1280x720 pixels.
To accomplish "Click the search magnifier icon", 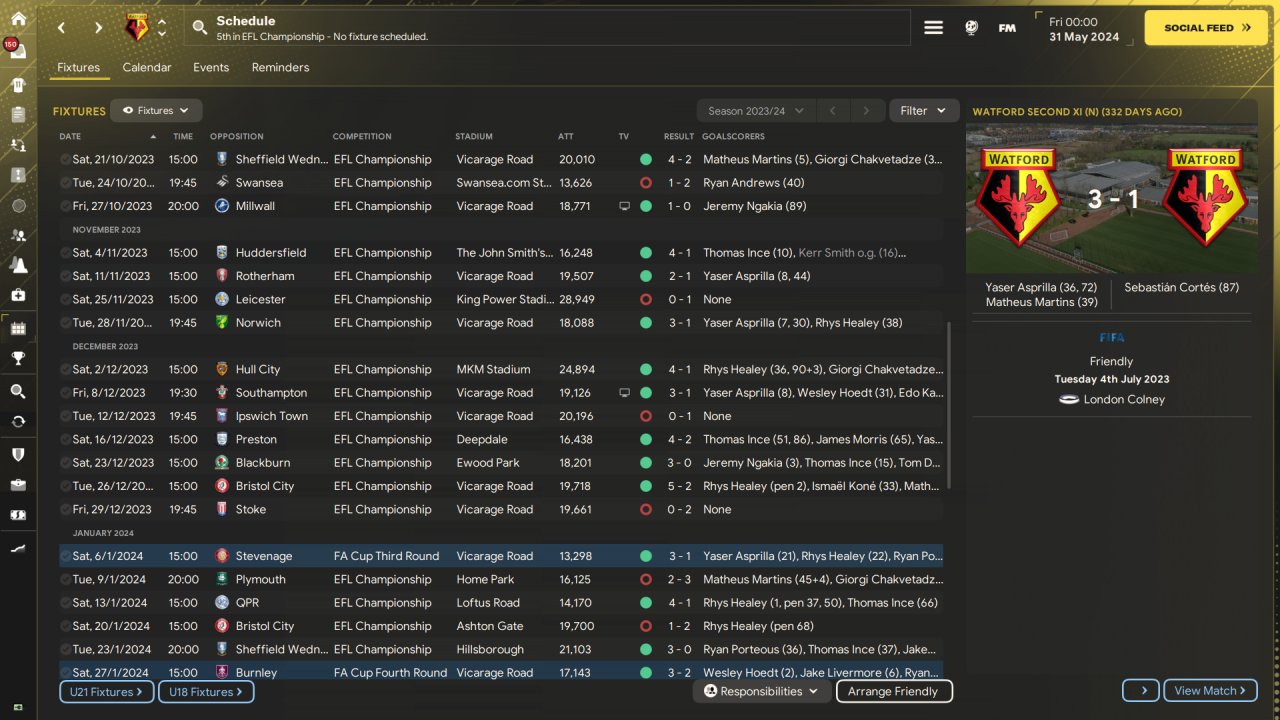I will [200, 28].
